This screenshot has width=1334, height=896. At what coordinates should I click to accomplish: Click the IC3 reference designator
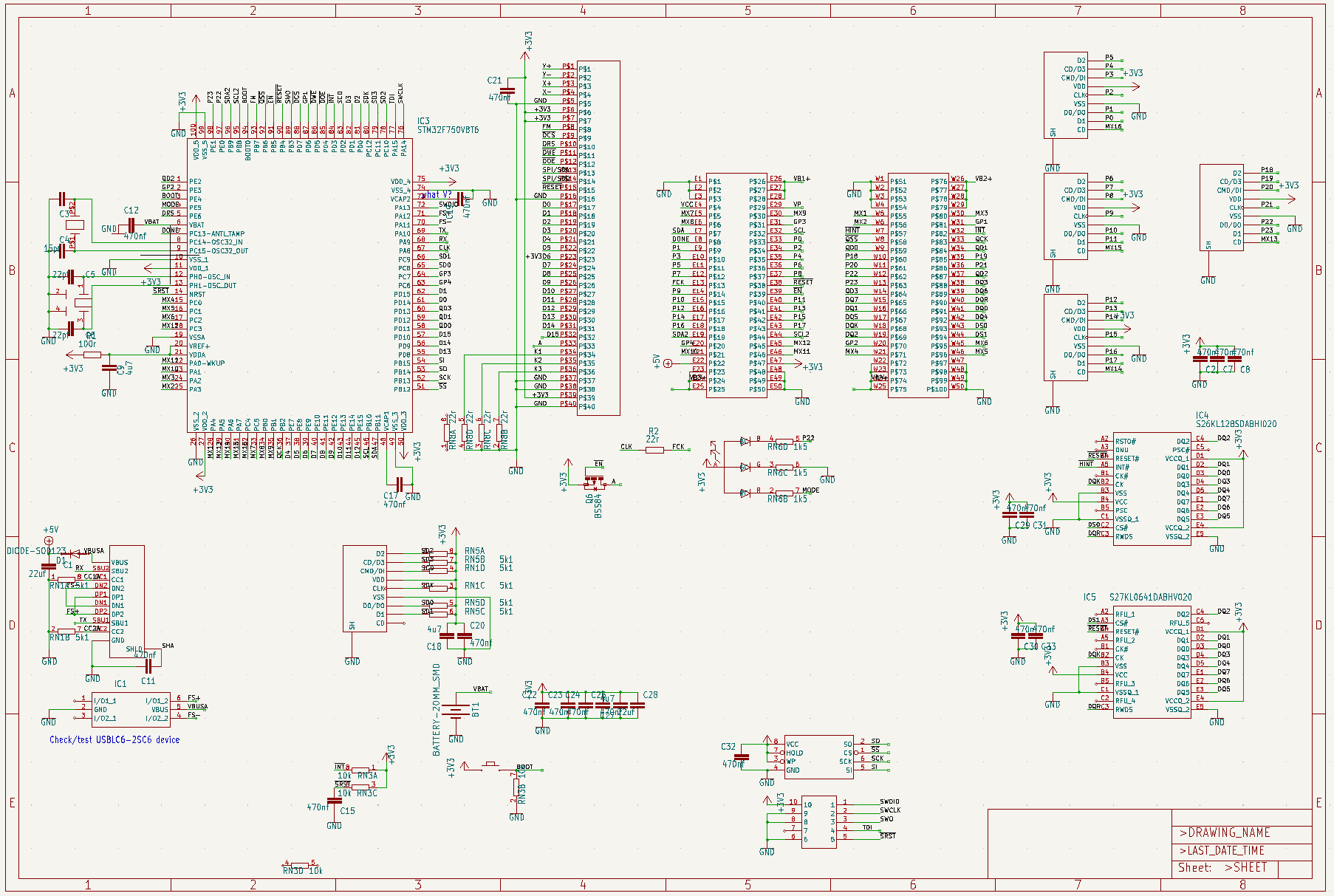point(423,121)
